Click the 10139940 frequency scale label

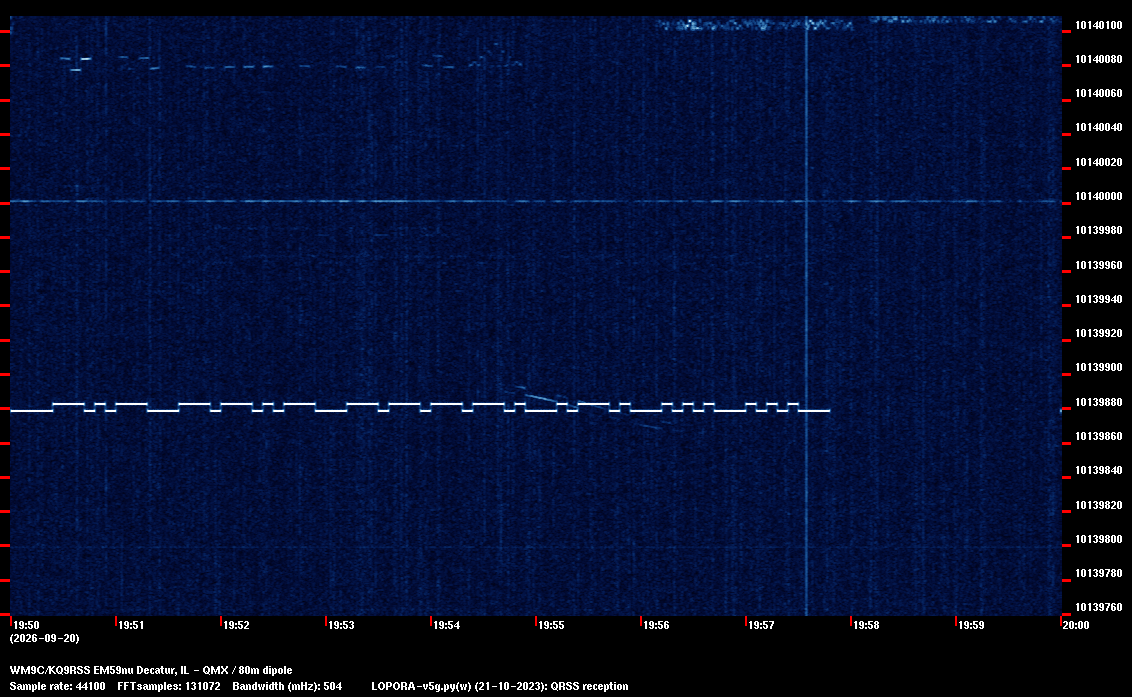pos(1099,299)
